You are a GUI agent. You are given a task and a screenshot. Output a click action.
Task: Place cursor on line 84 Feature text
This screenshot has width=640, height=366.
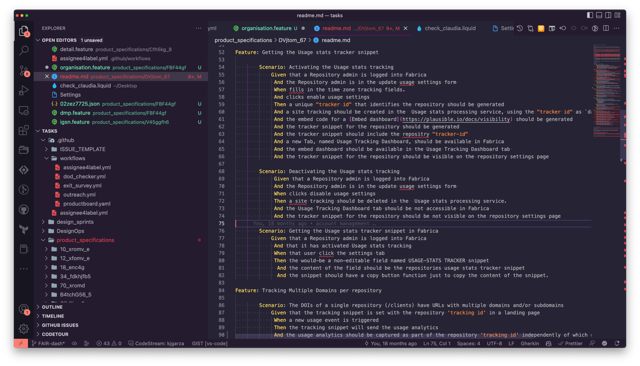(308, 291)
